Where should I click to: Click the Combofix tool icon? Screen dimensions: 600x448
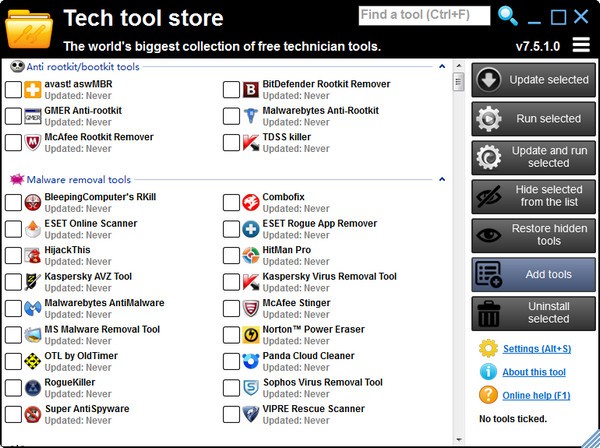pyautogui.click(x=251, y=203)
